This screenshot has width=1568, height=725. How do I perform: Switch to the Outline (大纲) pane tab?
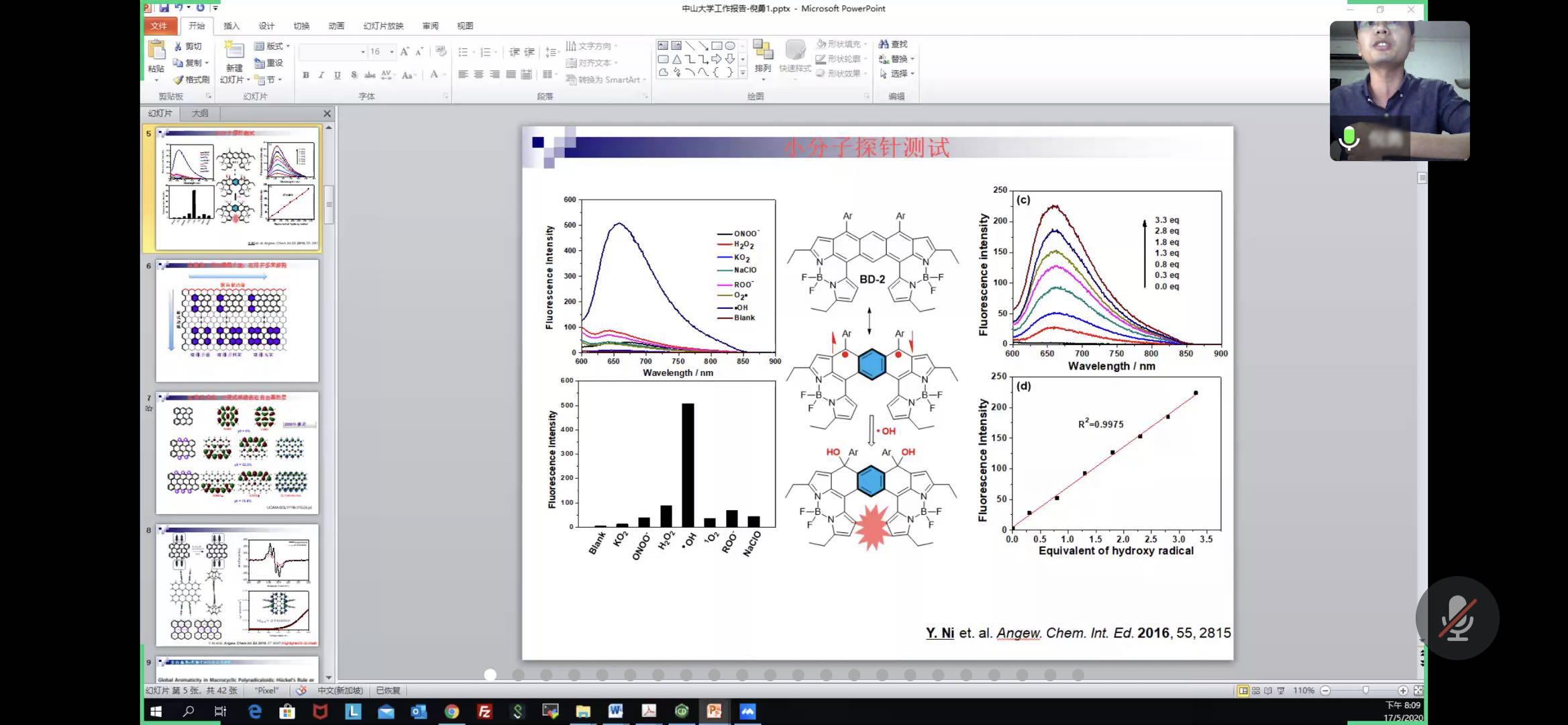(200, 113)
